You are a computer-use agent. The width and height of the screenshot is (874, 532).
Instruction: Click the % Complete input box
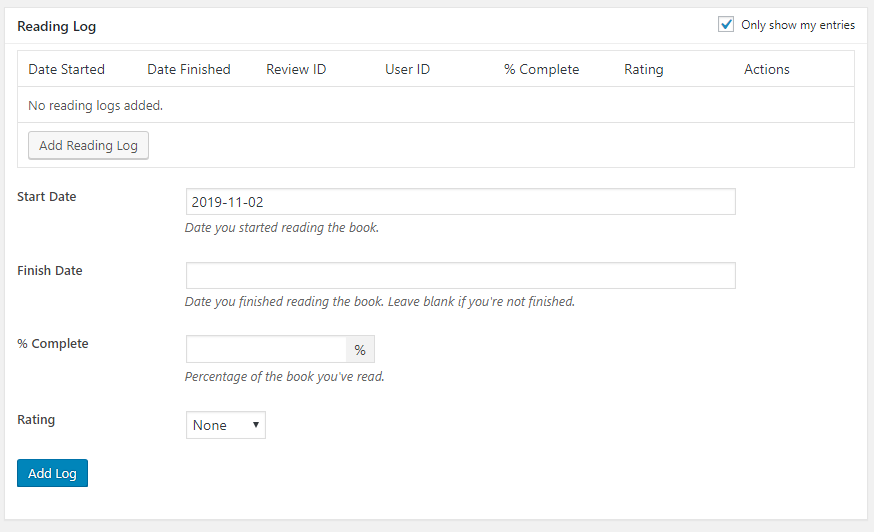click(x=266, y=350)
